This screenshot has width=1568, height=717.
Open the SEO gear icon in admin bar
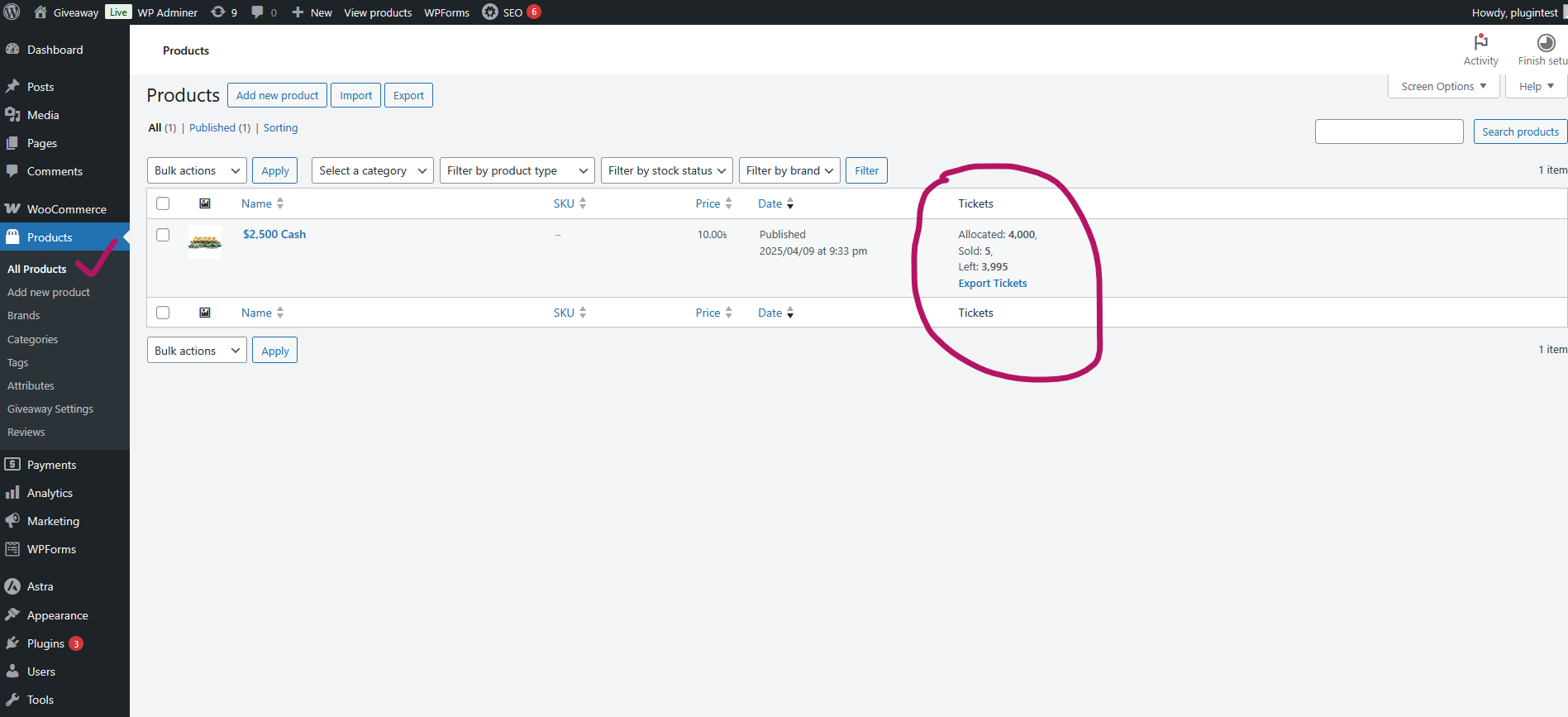pos(490,12)
